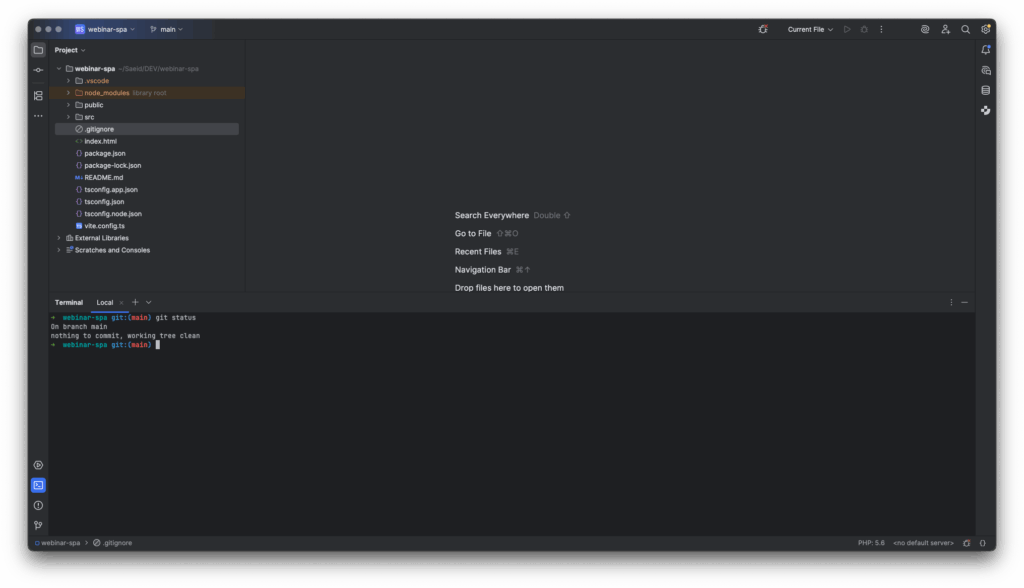Open the main branch dropdown
The height and width of the screenshot is (588, 1024).
pos(167,29)
